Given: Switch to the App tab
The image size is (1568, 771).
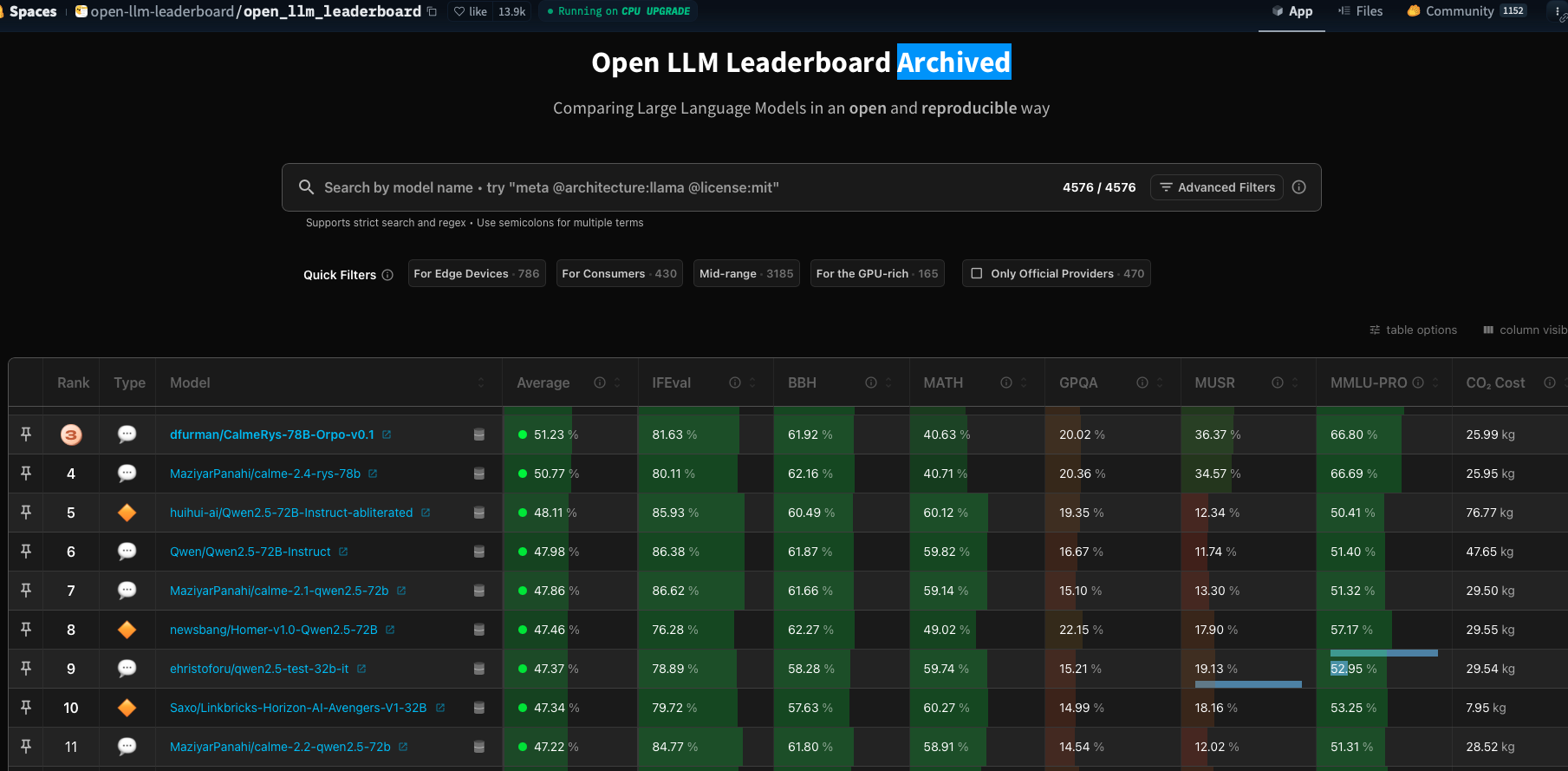Looking at the screenshot, I should [x=1291, y=11].
